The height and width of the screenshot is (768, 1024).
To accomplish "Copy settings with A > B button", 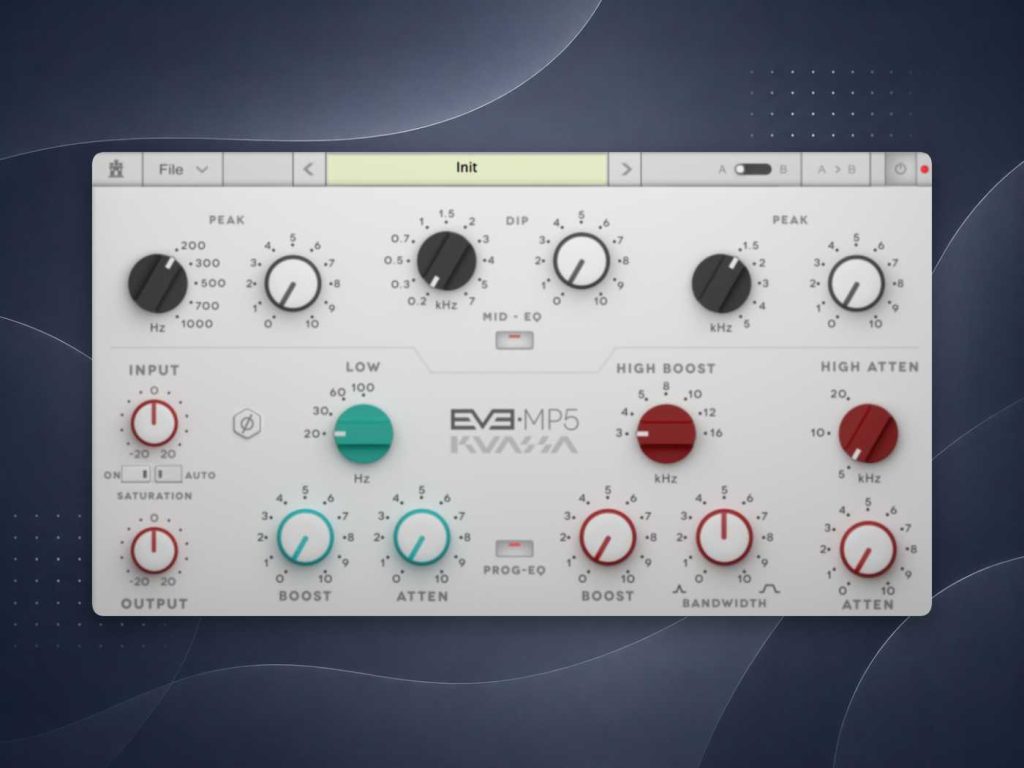I will [836, 170].
